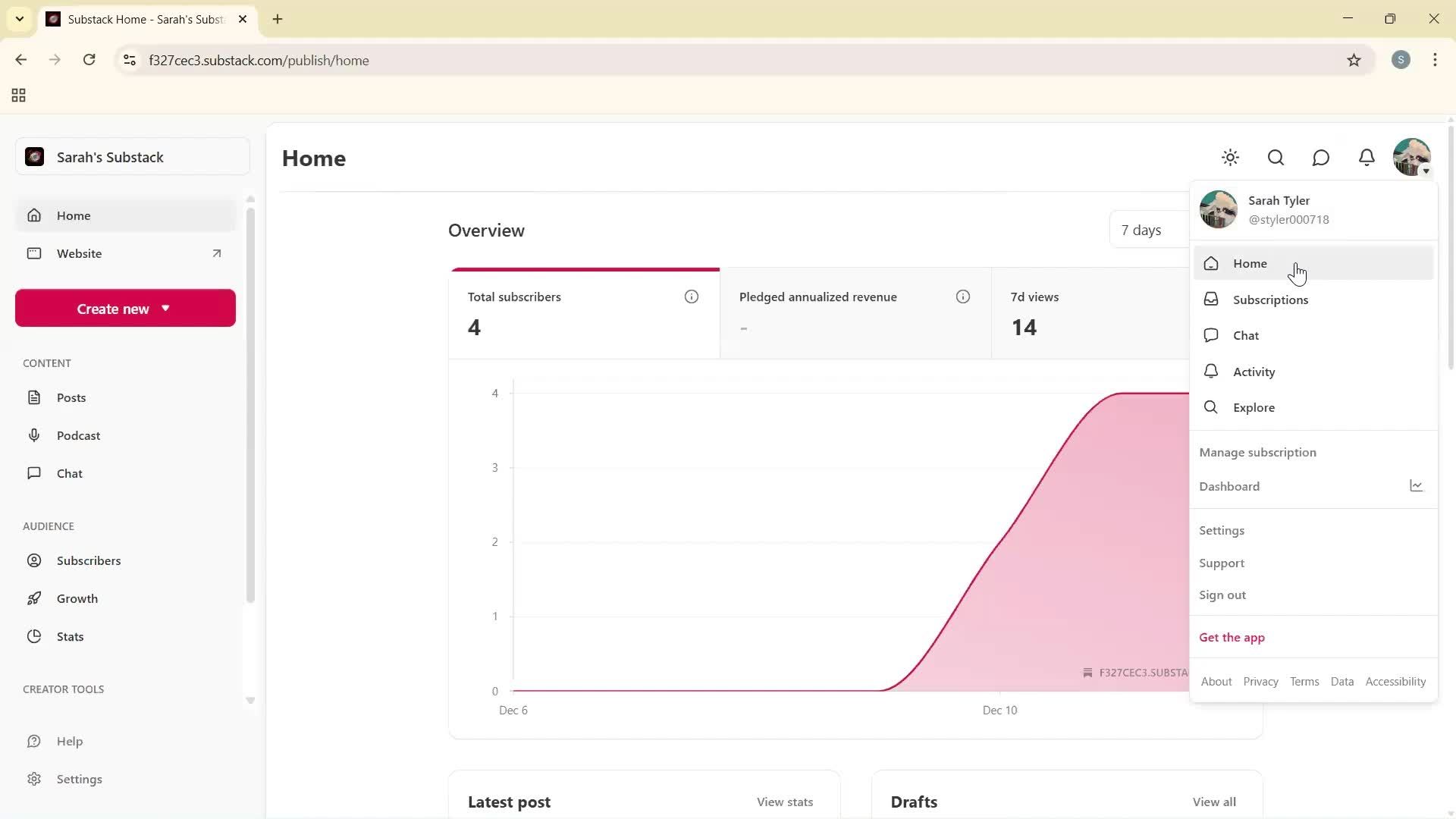Open the 7 days time range selector
The height and width of the screenshot is (819, 1456).
[x=1142, y=230]
